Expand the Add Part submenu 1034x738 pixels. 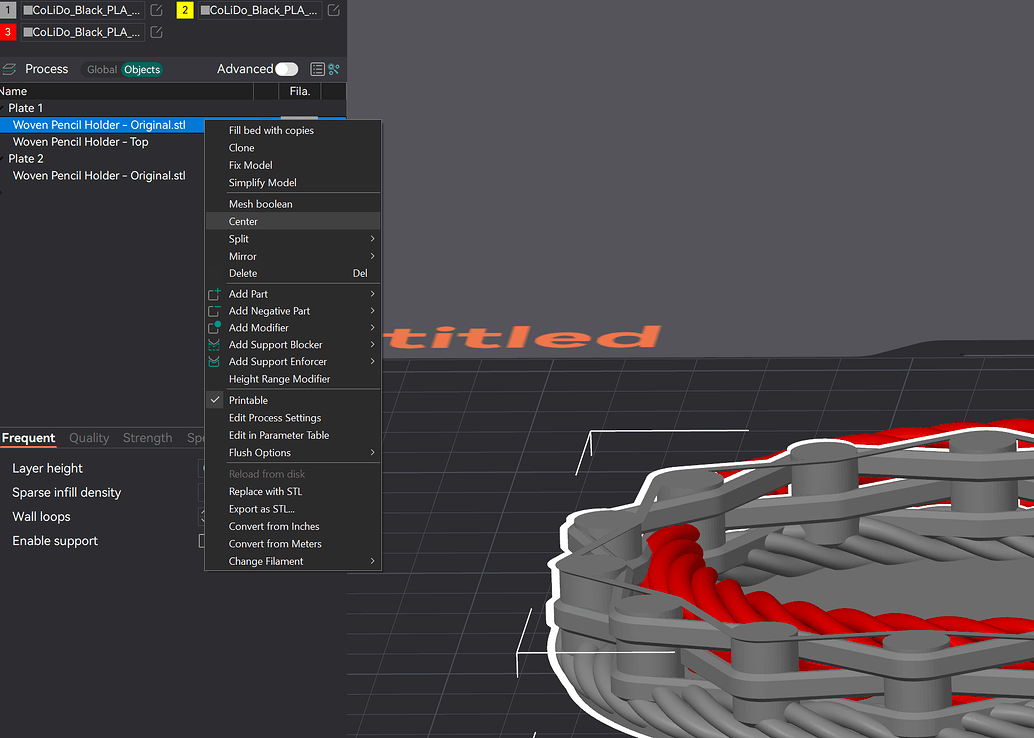(293, 293)
